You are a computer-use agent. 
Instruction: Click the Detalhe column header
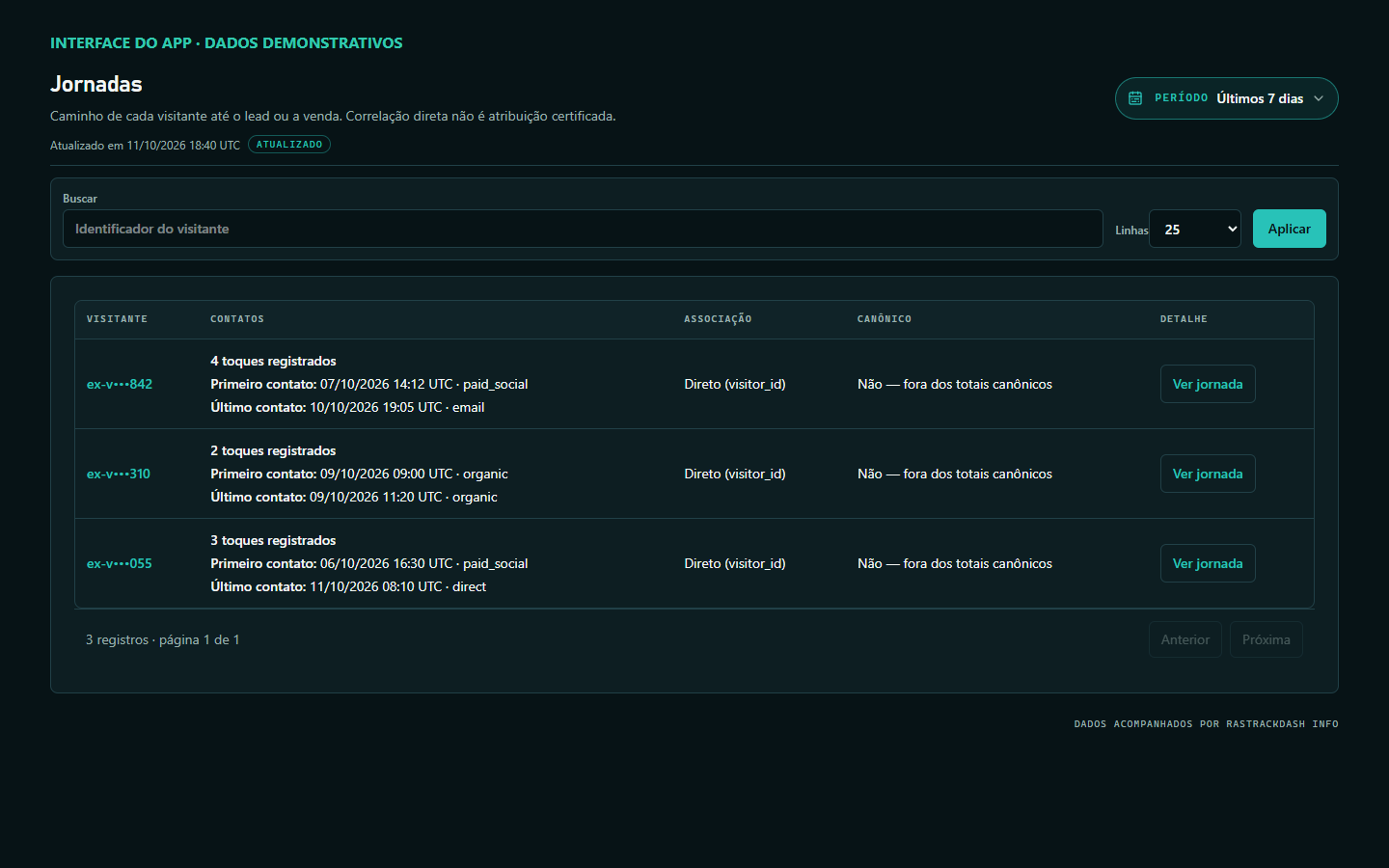point(1184,319)
